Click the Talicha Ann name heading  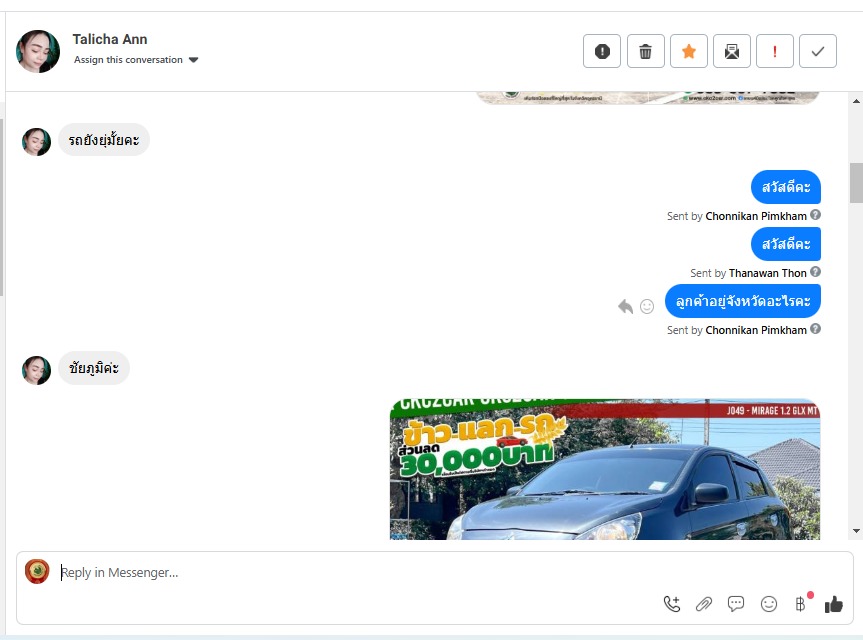click(x=110, y=39)
